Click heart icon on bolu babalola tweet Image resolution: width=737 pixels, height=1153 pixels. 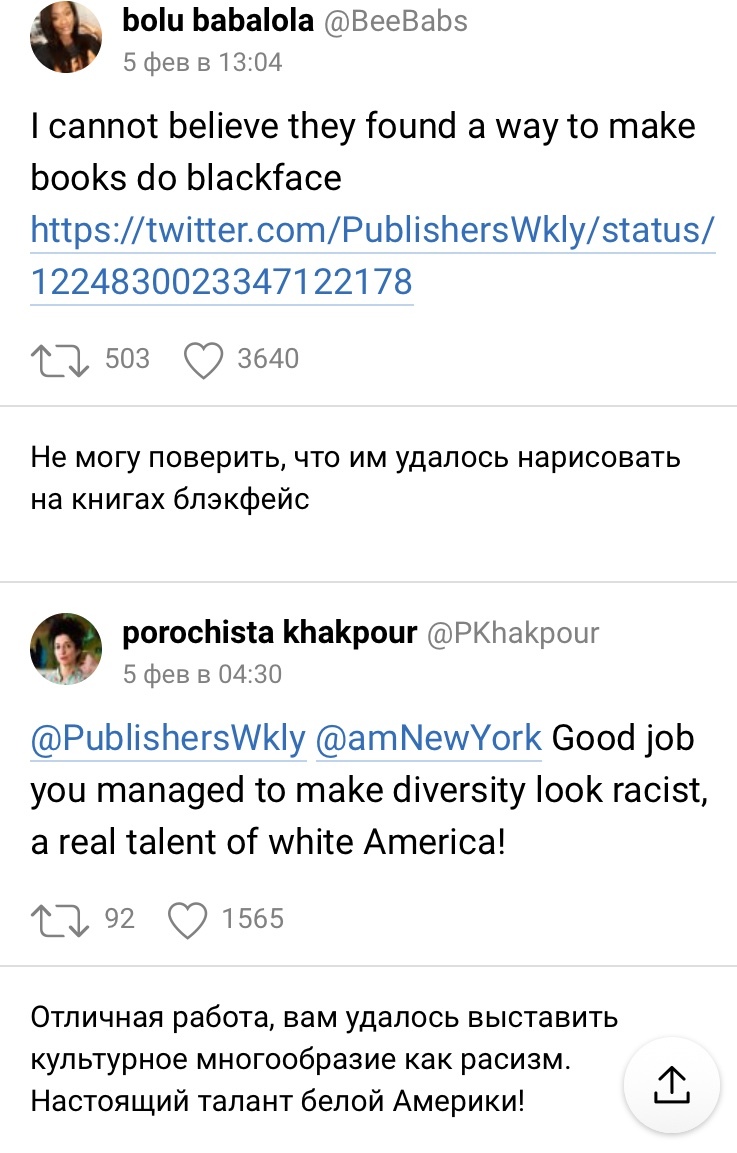tap(203, 361)
